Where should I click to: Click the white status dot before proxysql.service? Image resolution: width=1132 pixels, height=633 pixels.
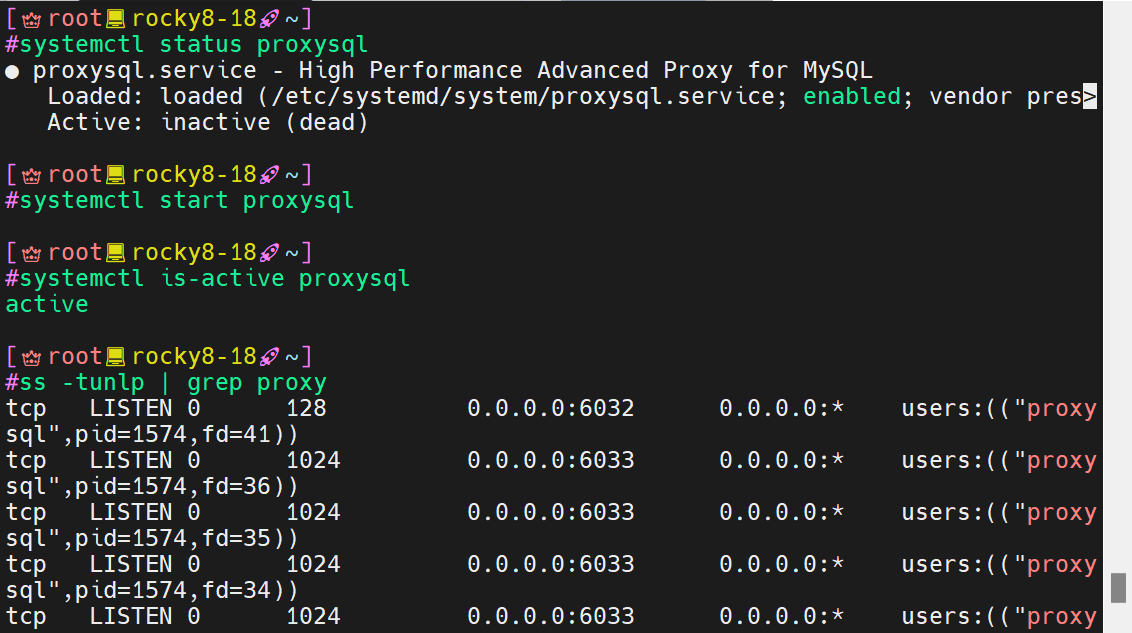click(x=12, y=71)
